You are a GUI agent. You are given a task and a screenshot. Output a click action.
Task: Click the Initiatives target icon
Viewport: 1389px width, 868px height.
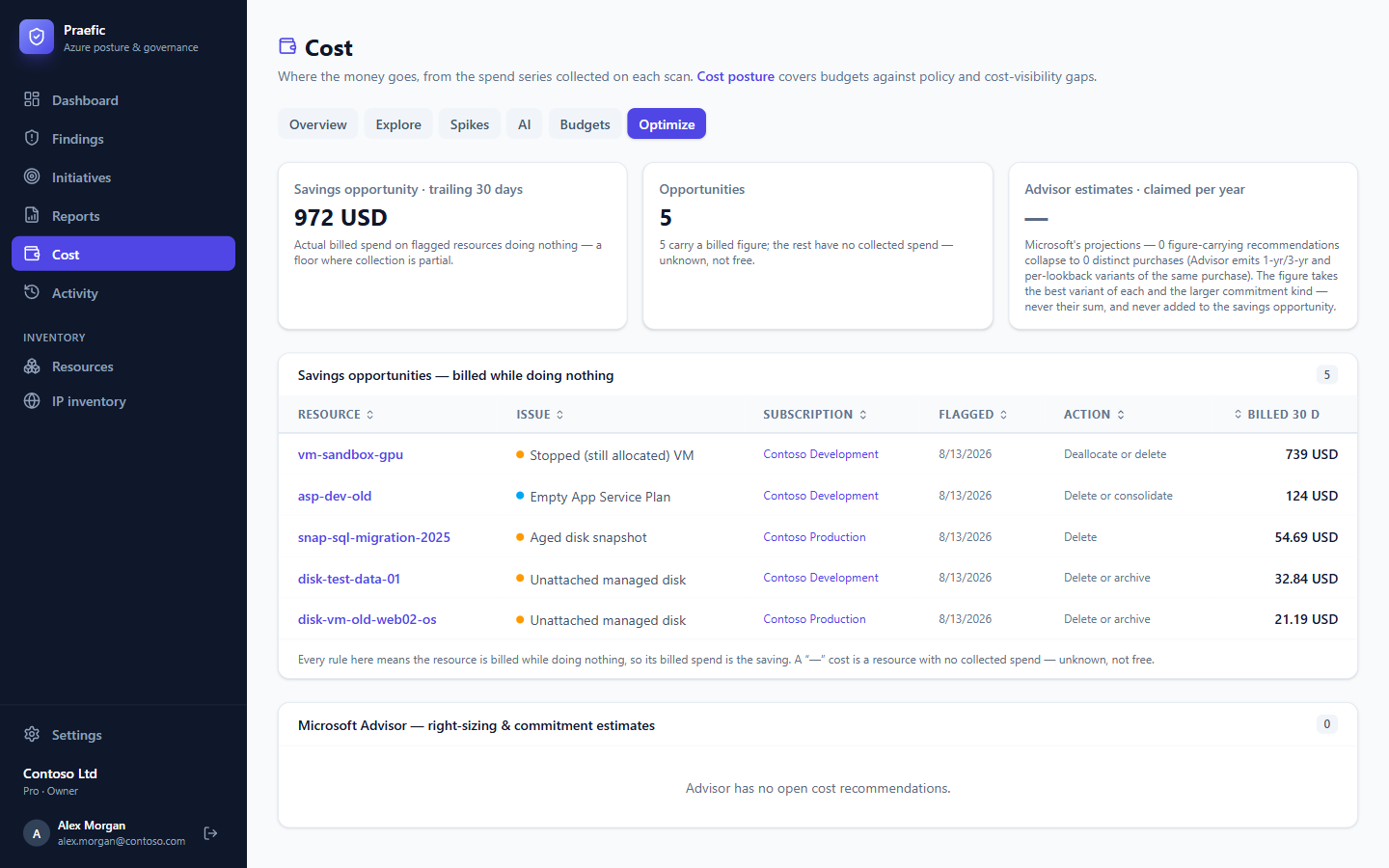[32, 176]
